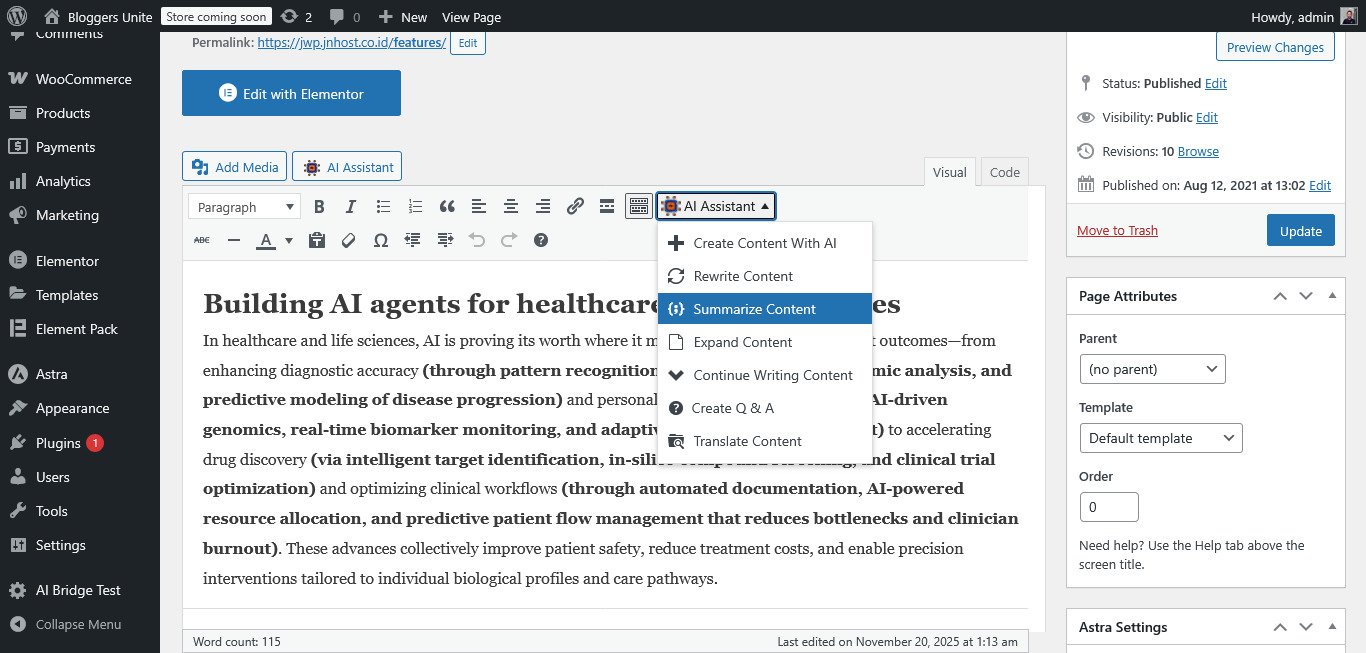Image resolution: width=1366 pixels, height=653 pixels.
Task: Insert the Read More tag
Action: tap(607, 206)
